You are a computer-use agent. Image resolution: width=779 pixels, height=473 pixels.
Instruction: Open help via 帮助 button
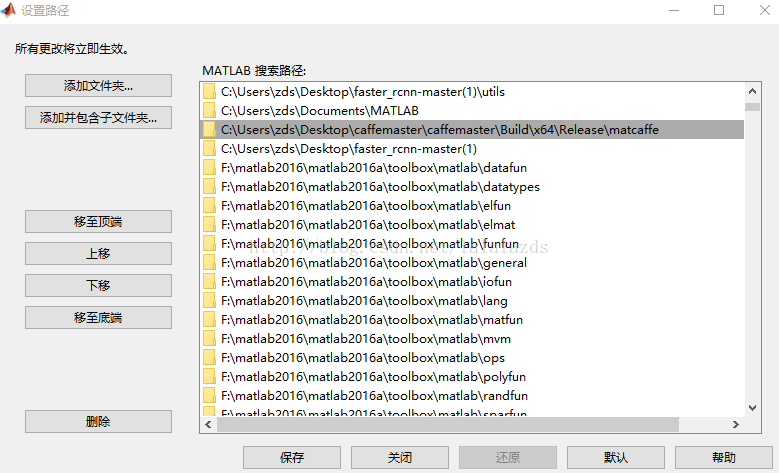[x=724, y=457]
